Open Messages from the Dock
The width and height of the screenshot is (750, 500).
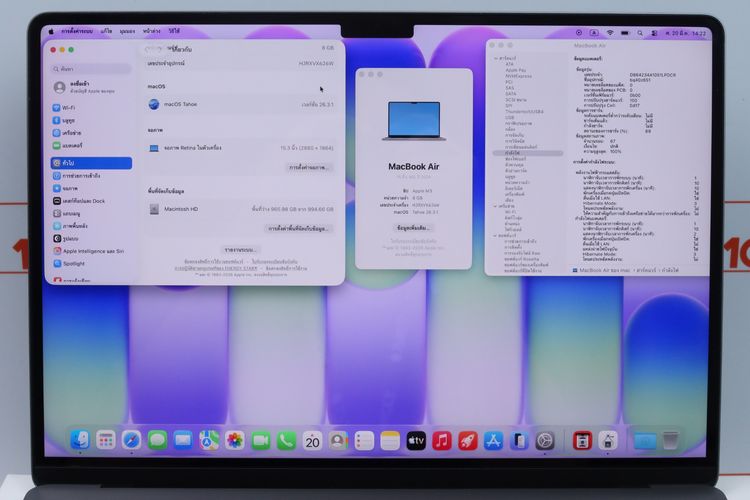tap(157, 441)
